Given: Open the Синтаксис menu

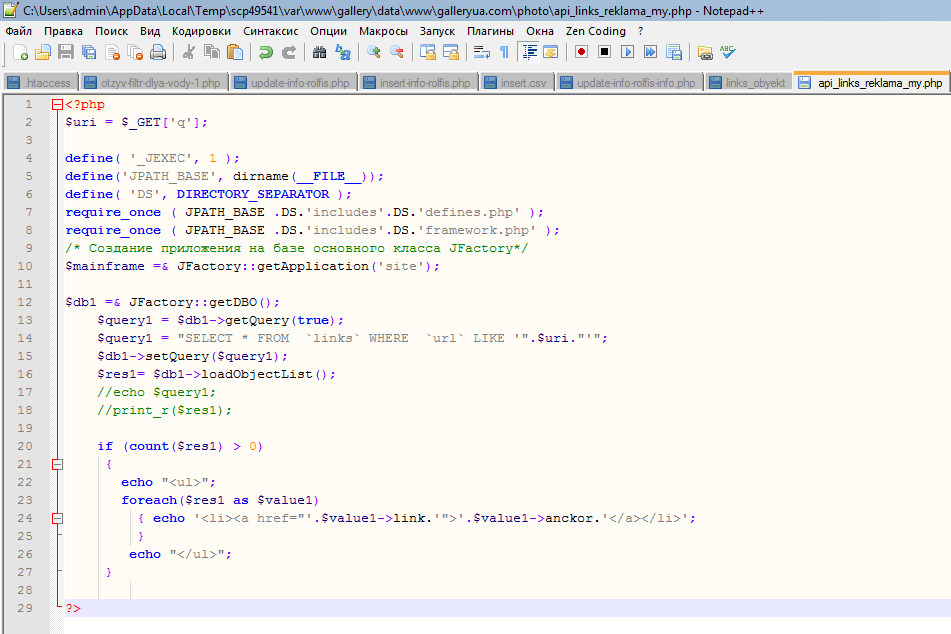Looking at the screenshot, I should [x=271, y=31].
